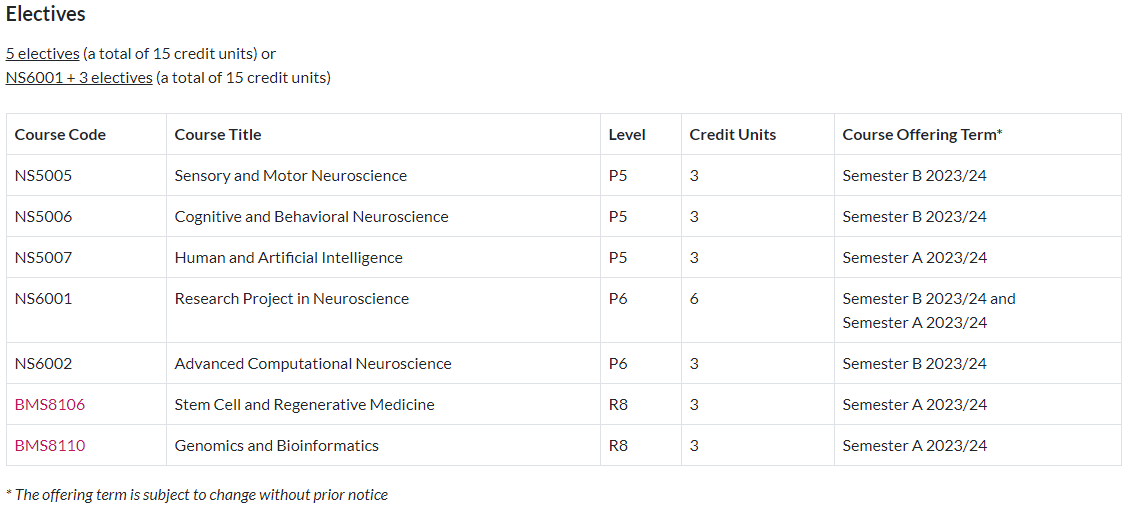Click Sensory and Motor Neuroscience title
1128x506 pixels.
[291, 176]
